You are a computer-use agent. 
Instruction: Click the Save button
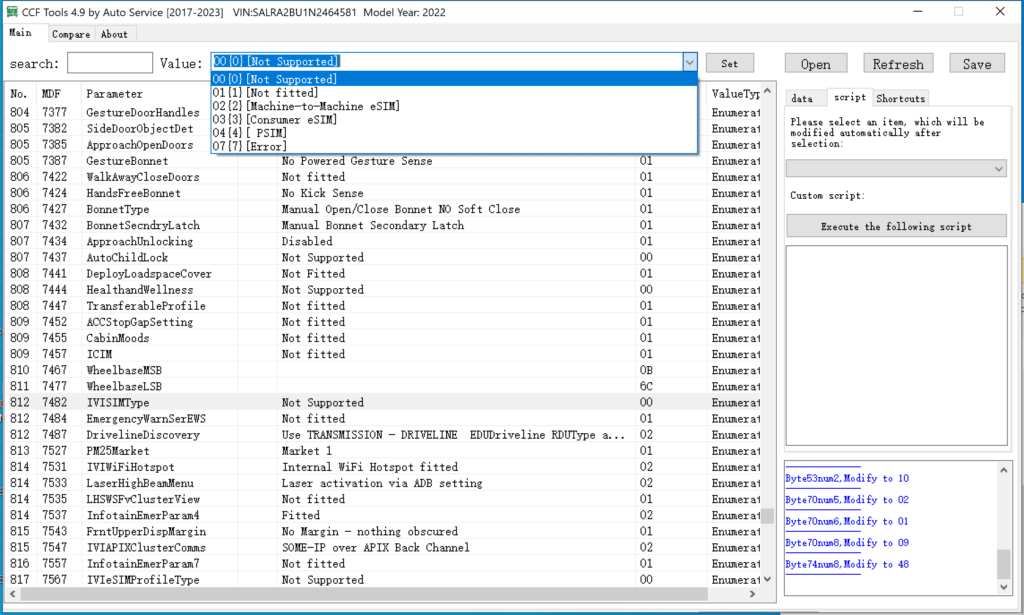tap(976, 64)
